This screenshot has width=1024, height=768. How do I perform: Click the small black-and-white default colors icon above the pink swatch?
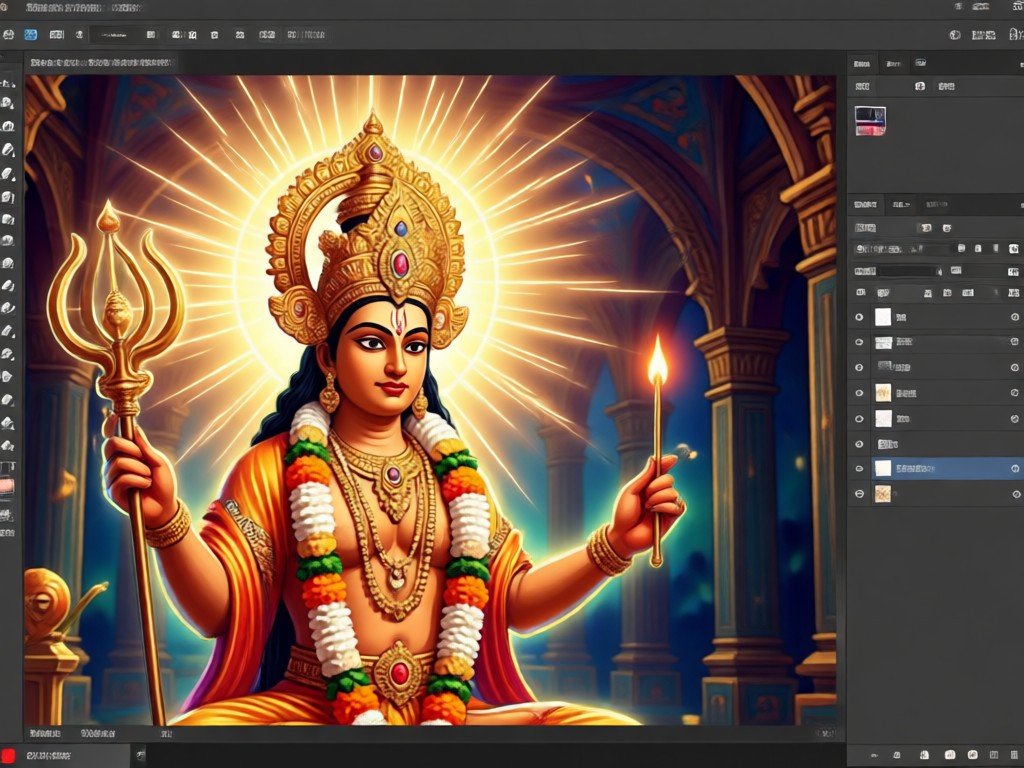(7, 468)
